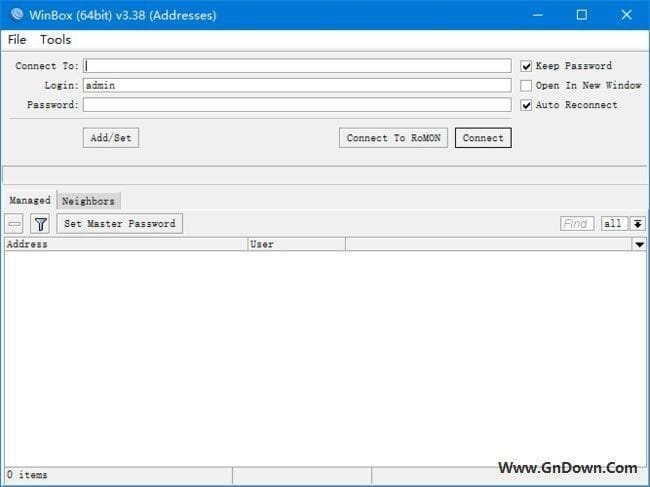Image resolution: width=650 pixels, height=487 pixels.
Task: Click the remove entry minus icon
Action: pos(14,224)
